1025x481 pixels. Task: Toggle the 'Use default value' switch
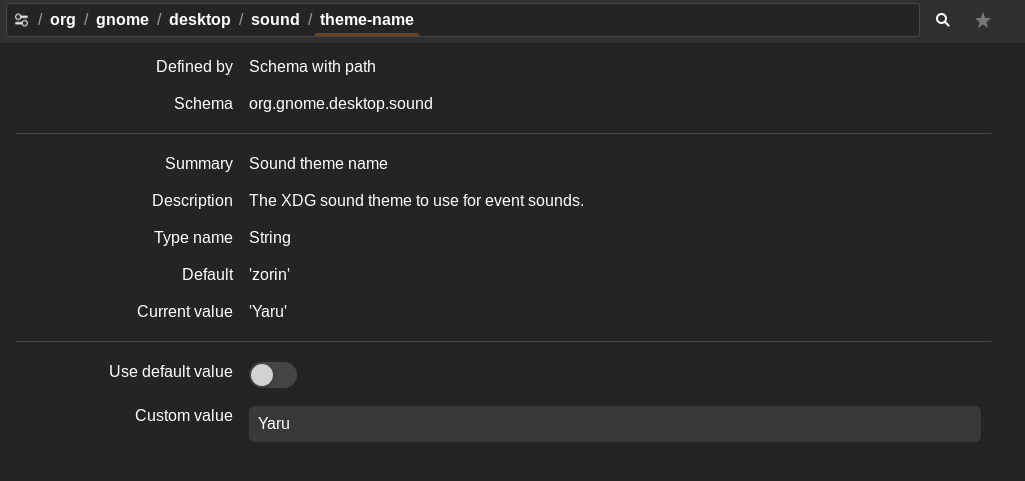[273, 375]
